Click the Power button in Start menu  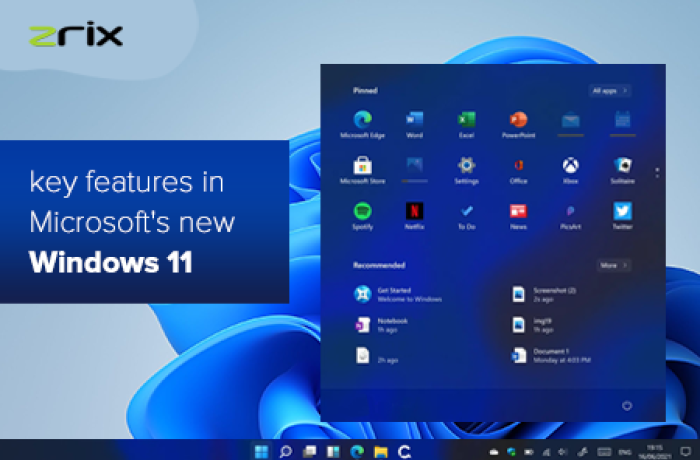click(x=627, y=405)
